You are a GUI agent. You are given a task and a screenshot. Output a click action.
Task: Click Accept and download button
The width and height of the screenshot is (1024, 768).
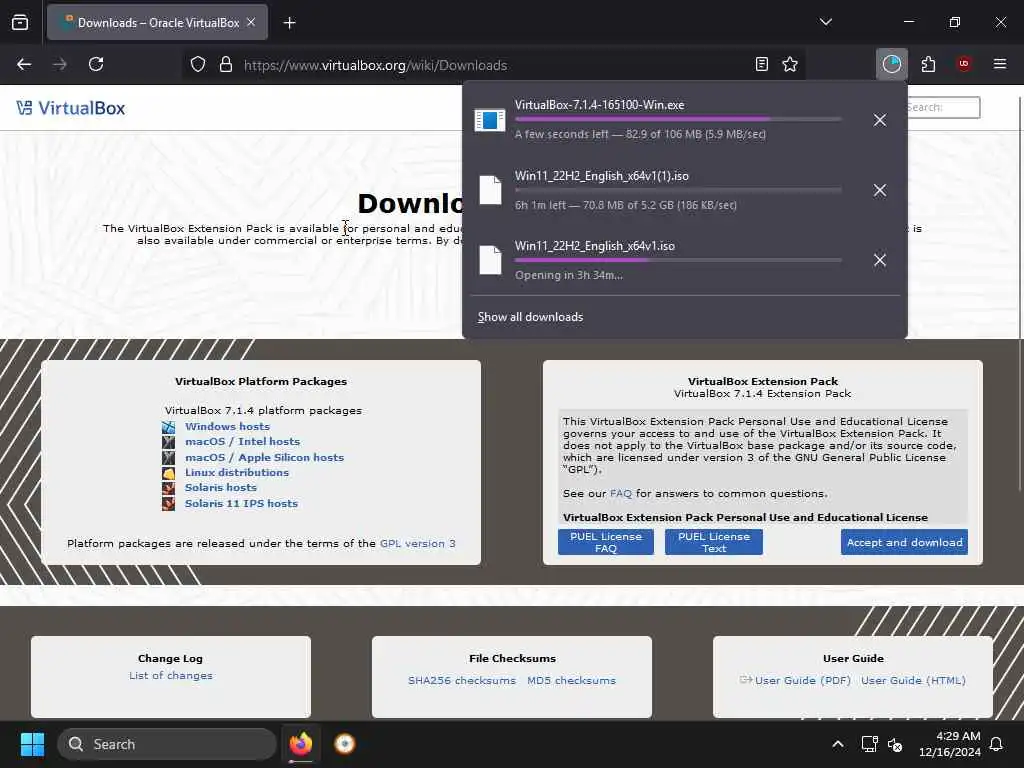coord(904,542)
